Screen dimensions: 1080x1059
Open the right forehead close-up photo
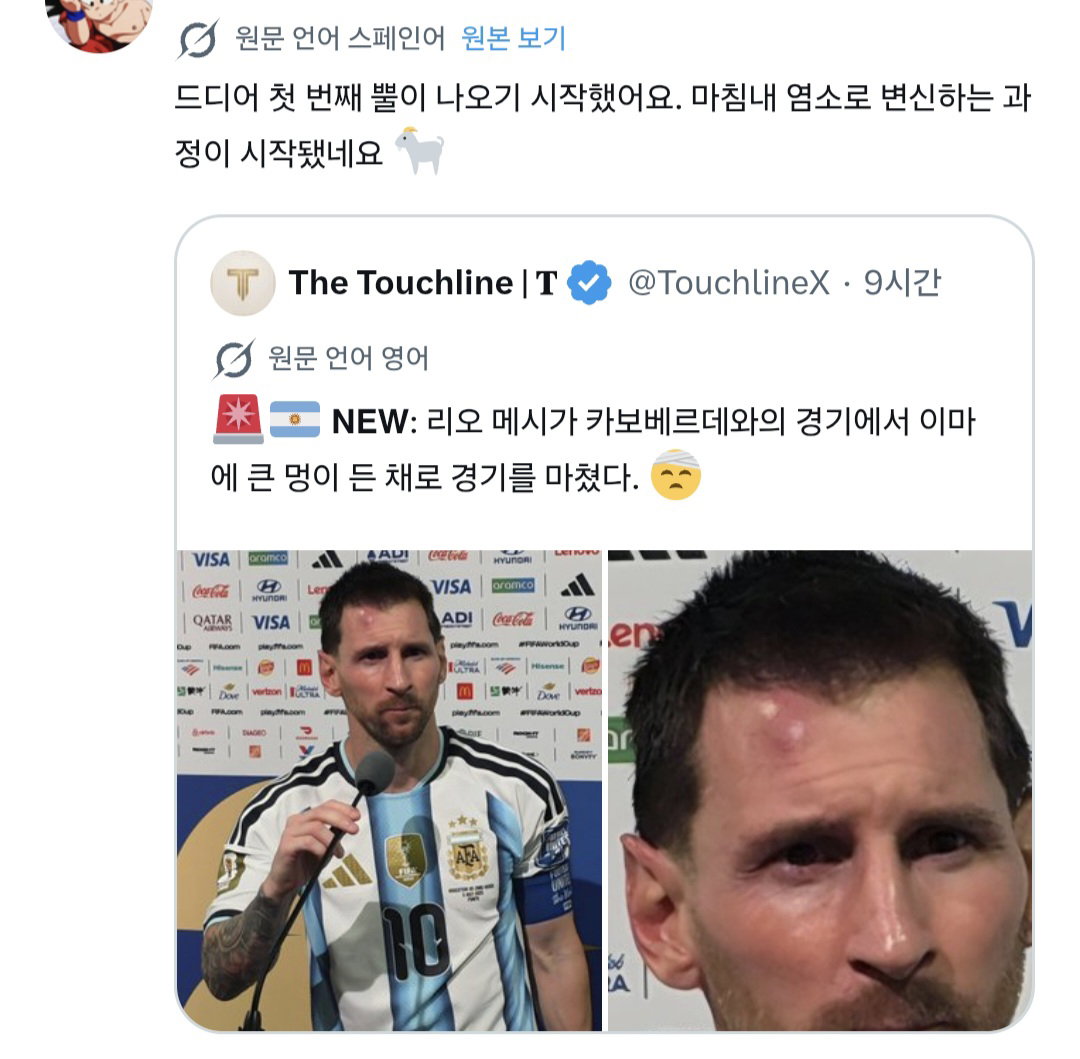pyautogui.click(x=820, y=790)
